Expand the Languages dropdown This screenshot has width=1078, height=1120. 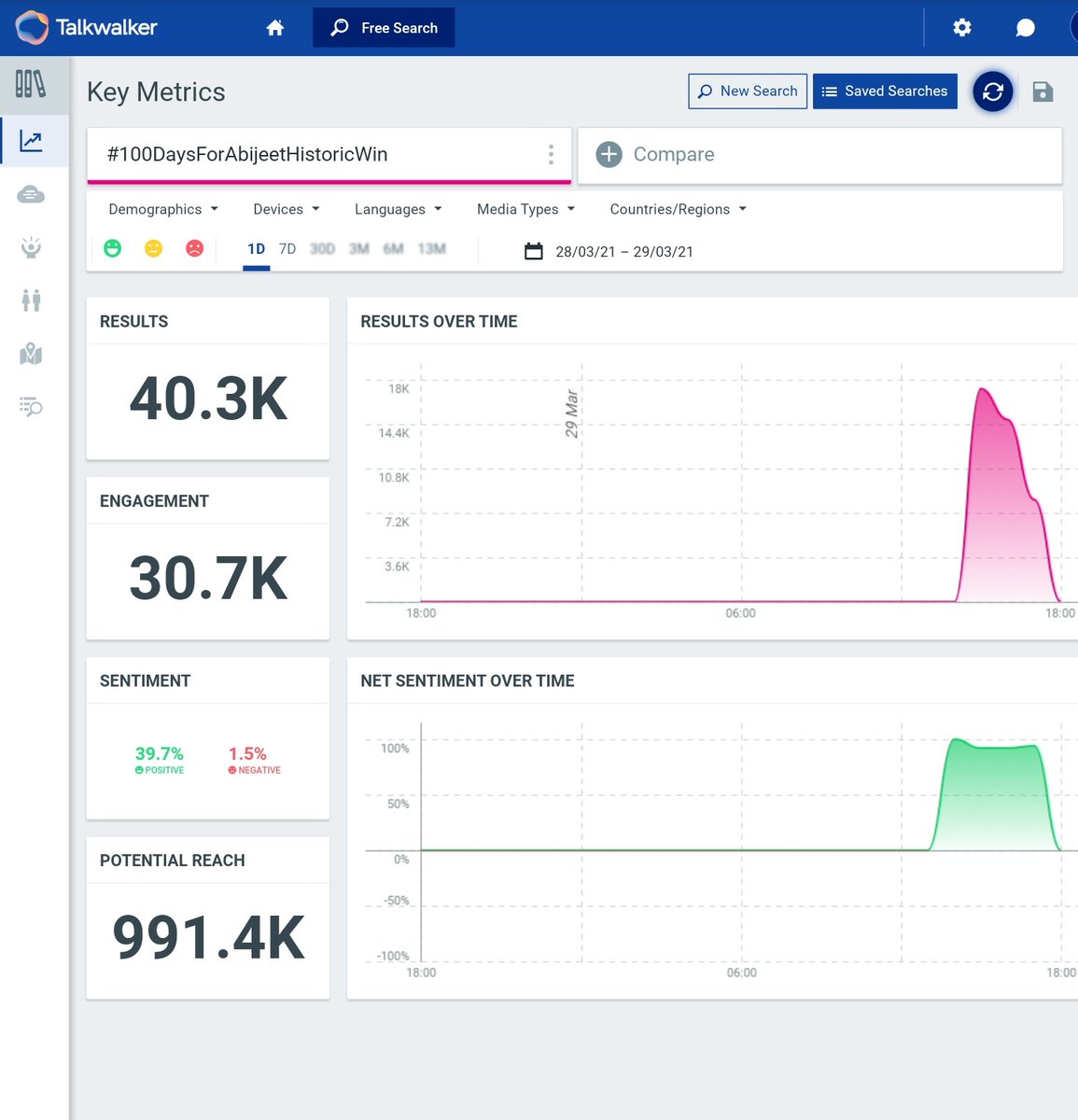click(399, 209)
